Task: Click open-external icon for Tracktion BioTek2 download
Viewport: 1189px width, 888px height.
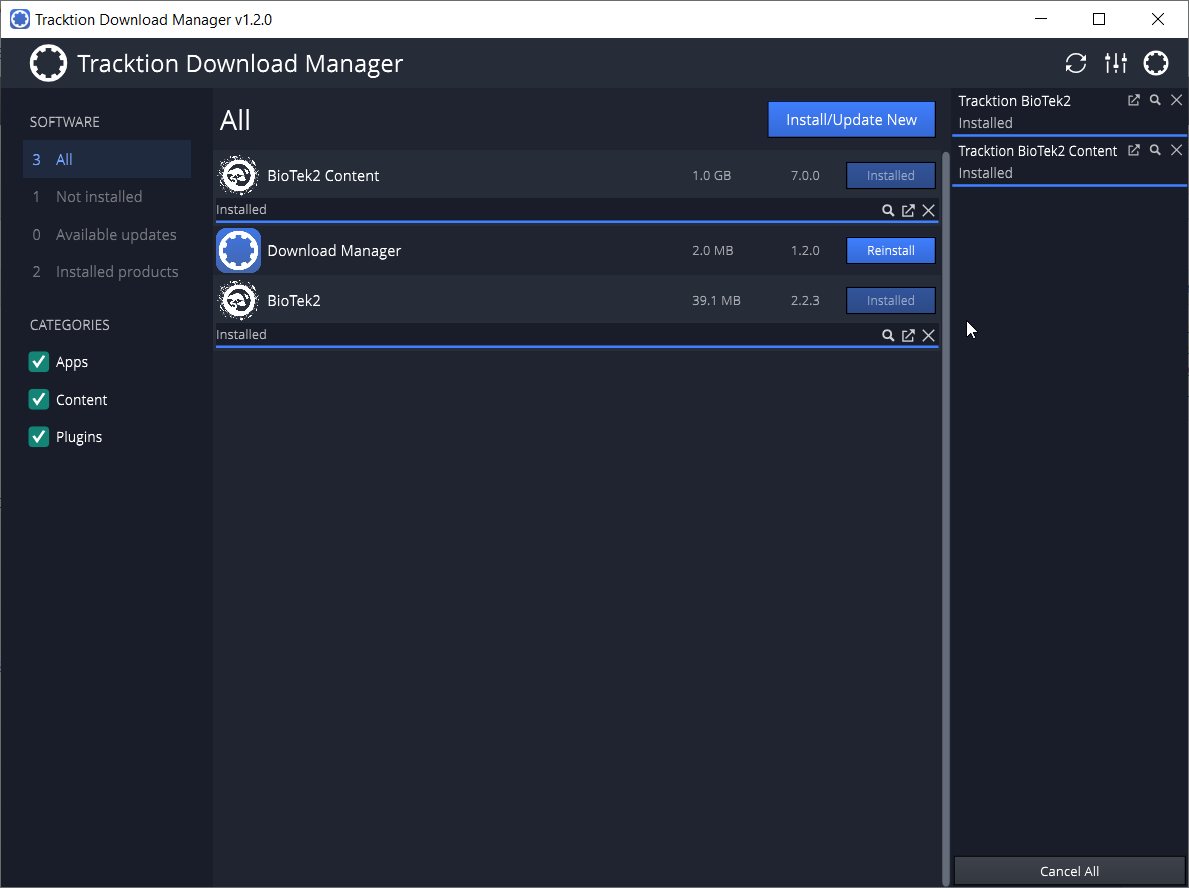Action: tap(1134, 101)
